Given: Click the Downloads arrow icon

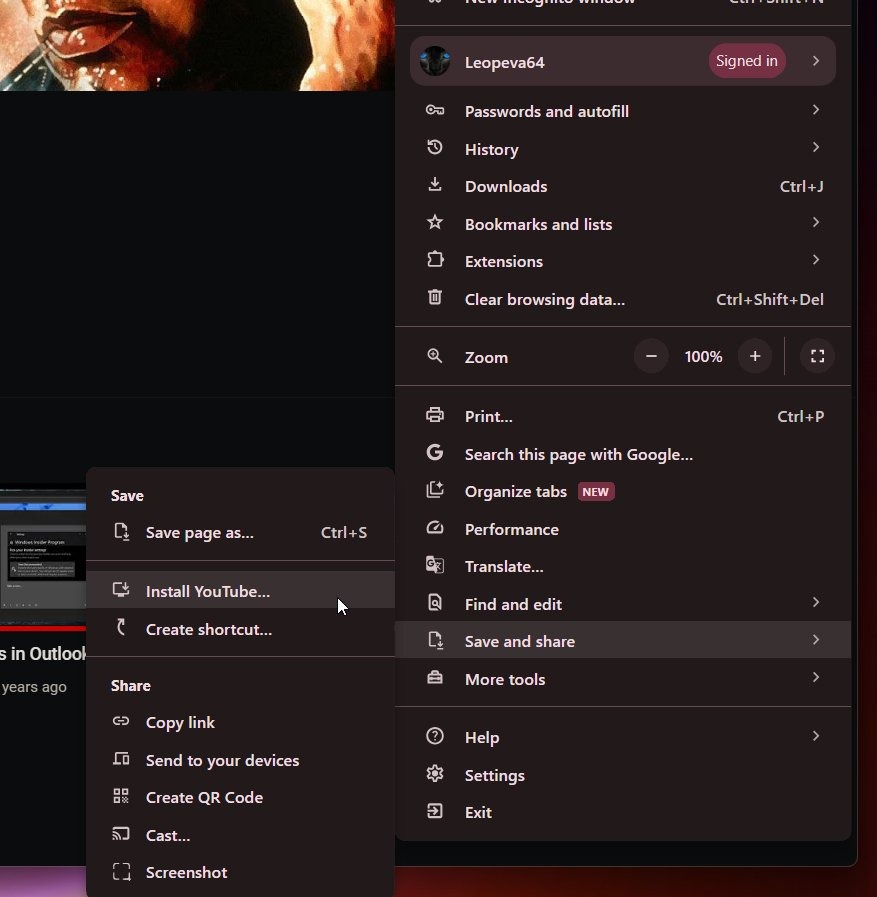Looking at the screenshot, I should (x=435, y=184).
